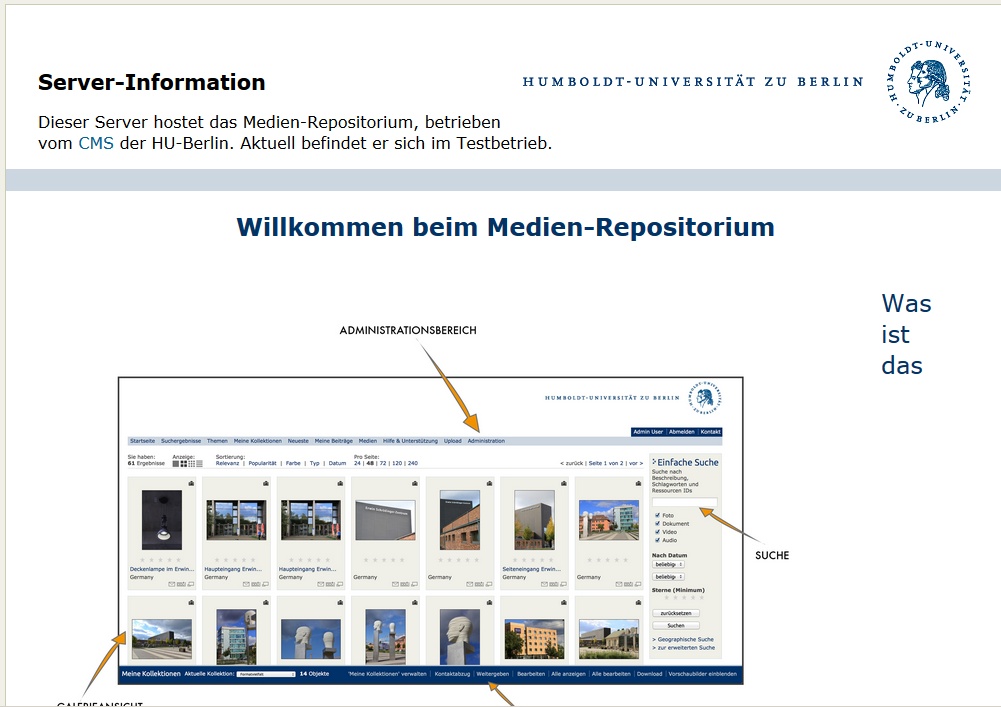1001x707 pixels.
Task: Sort results by Datum
Action: pos(338,463)
